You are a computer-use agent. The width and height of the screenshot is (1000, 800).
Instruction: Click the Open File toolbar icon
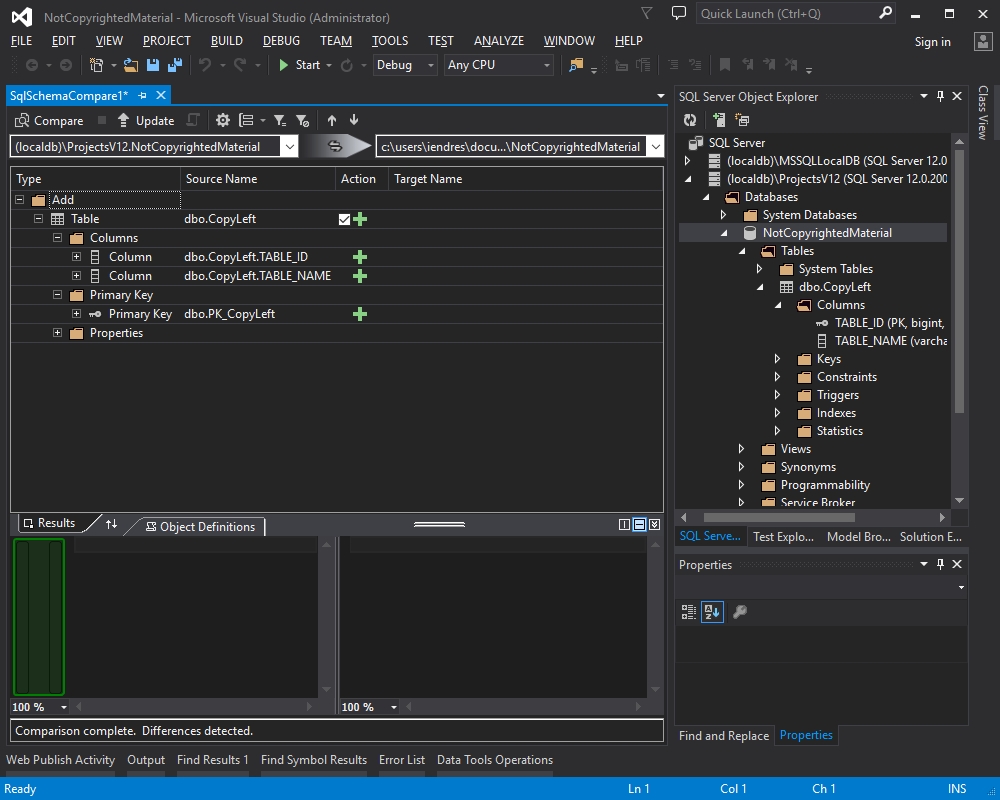tap(131, 65)
